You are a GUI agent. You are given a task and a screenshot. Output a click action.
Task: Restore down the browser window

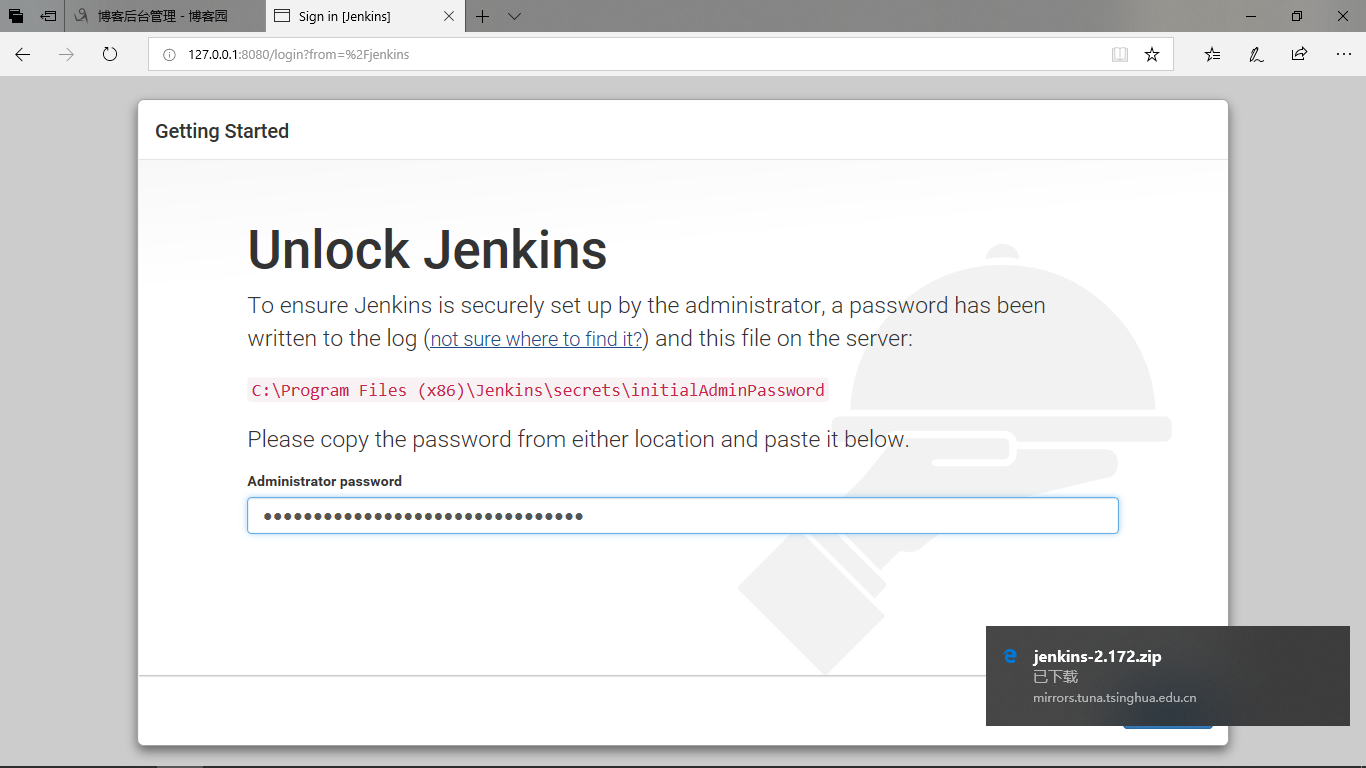pos(1297,16)
